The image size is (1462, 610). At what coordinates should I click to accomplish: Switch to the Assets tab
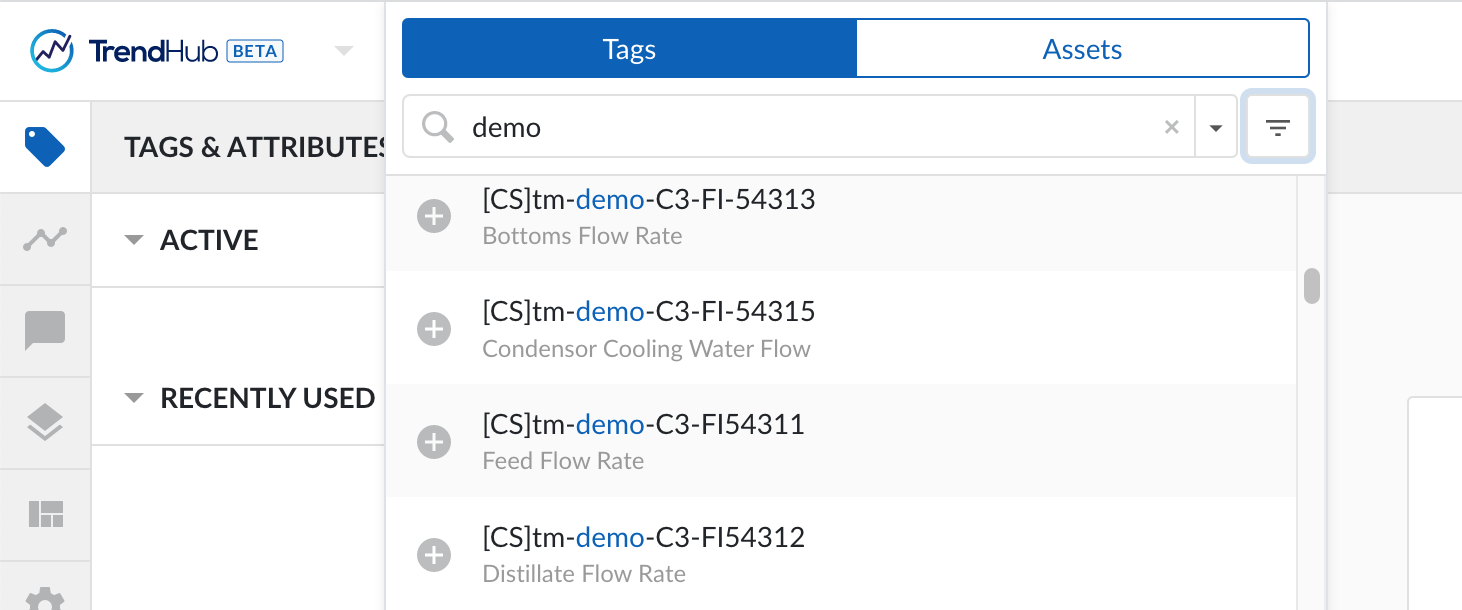1082,49
